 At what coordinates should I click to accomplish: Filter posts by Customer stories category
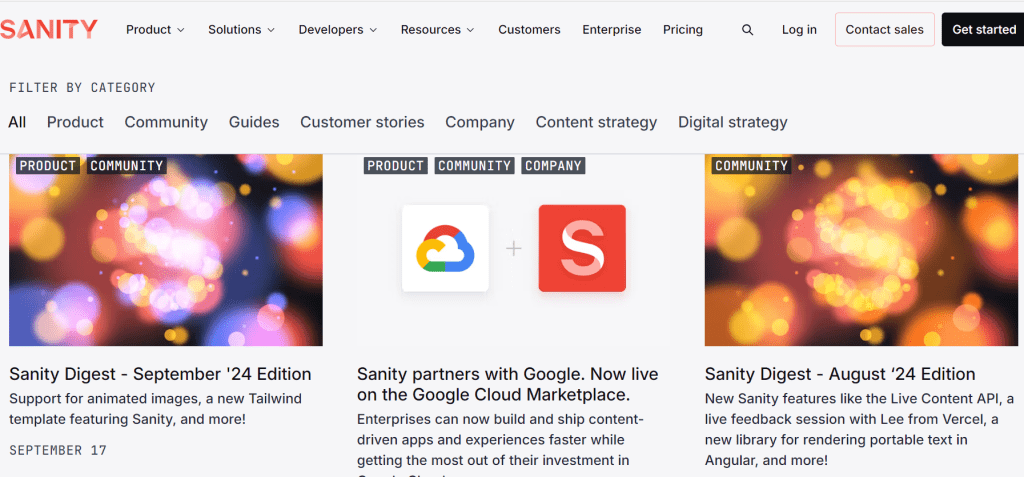(x=362, y=122)
